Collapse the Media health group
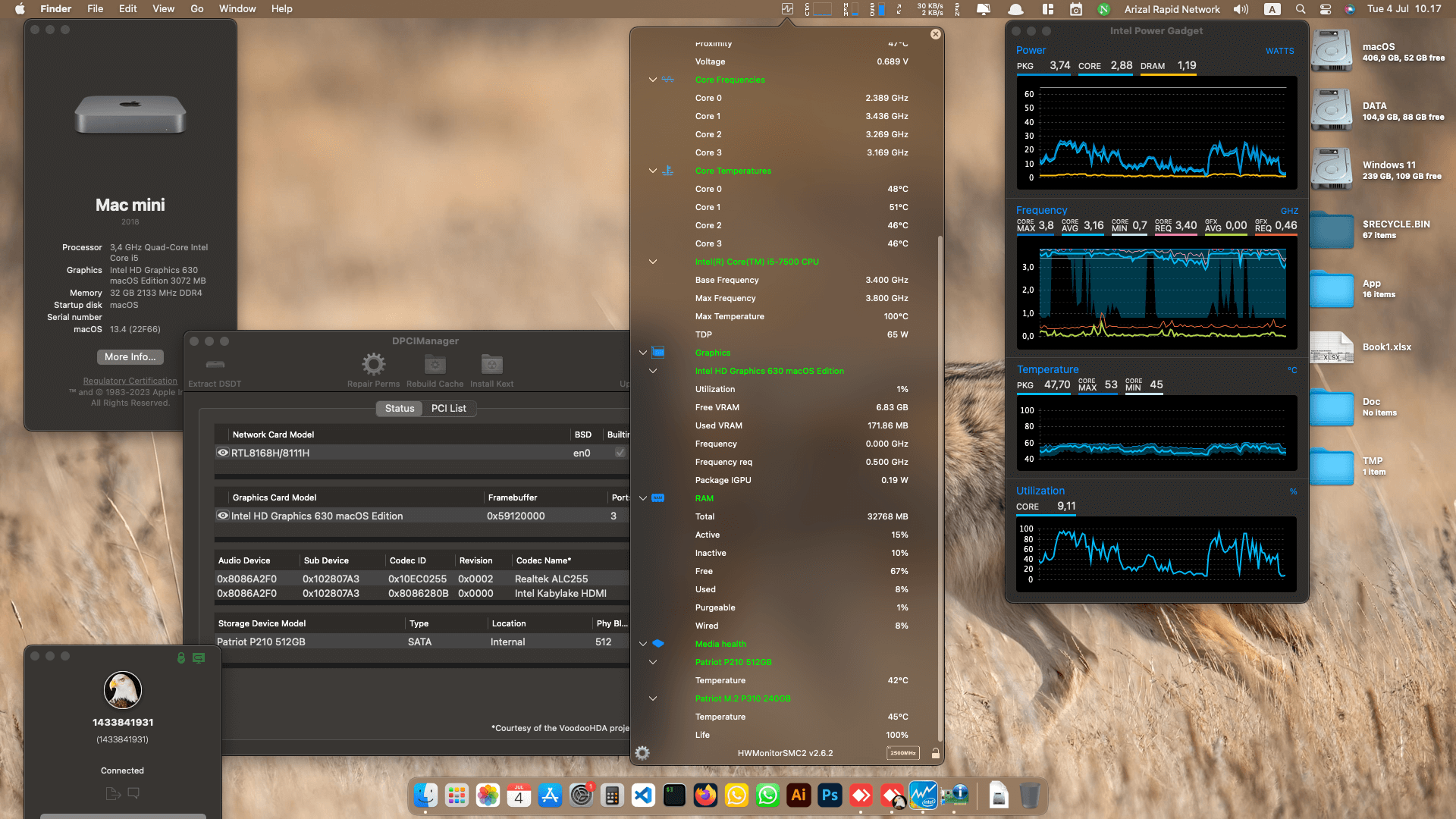Screen dimensions: 1456x819 [642, 644]
